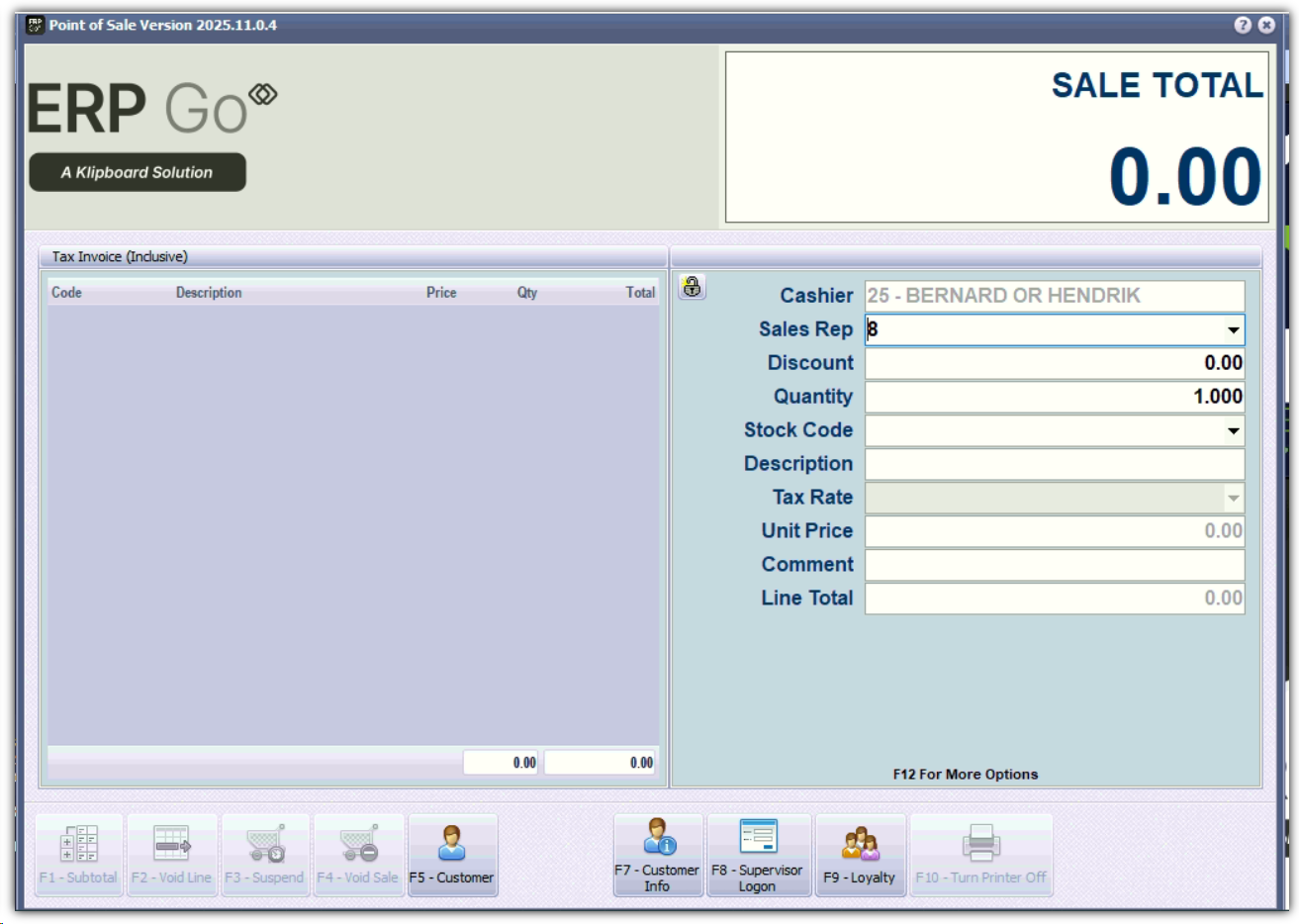
Task: Expand the Sales Rep dropdown arrow
Action: coord(1233,330)
